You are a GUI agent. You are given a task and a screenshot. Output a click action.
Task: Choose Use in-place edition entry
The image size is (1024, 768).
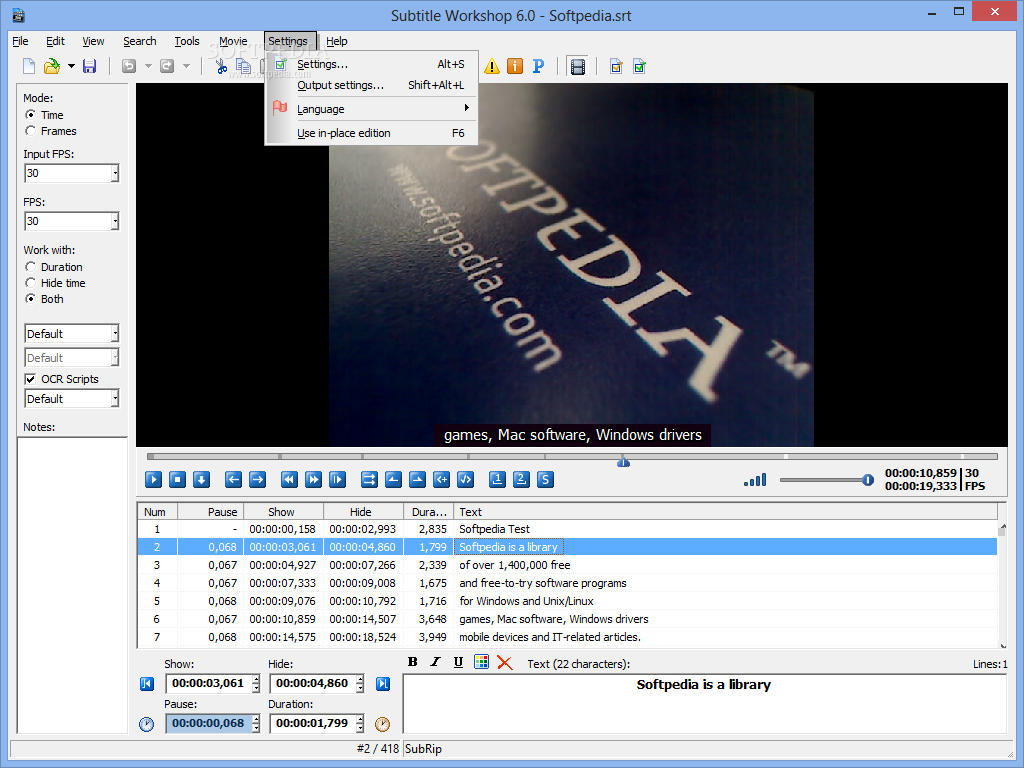point(371,133)
